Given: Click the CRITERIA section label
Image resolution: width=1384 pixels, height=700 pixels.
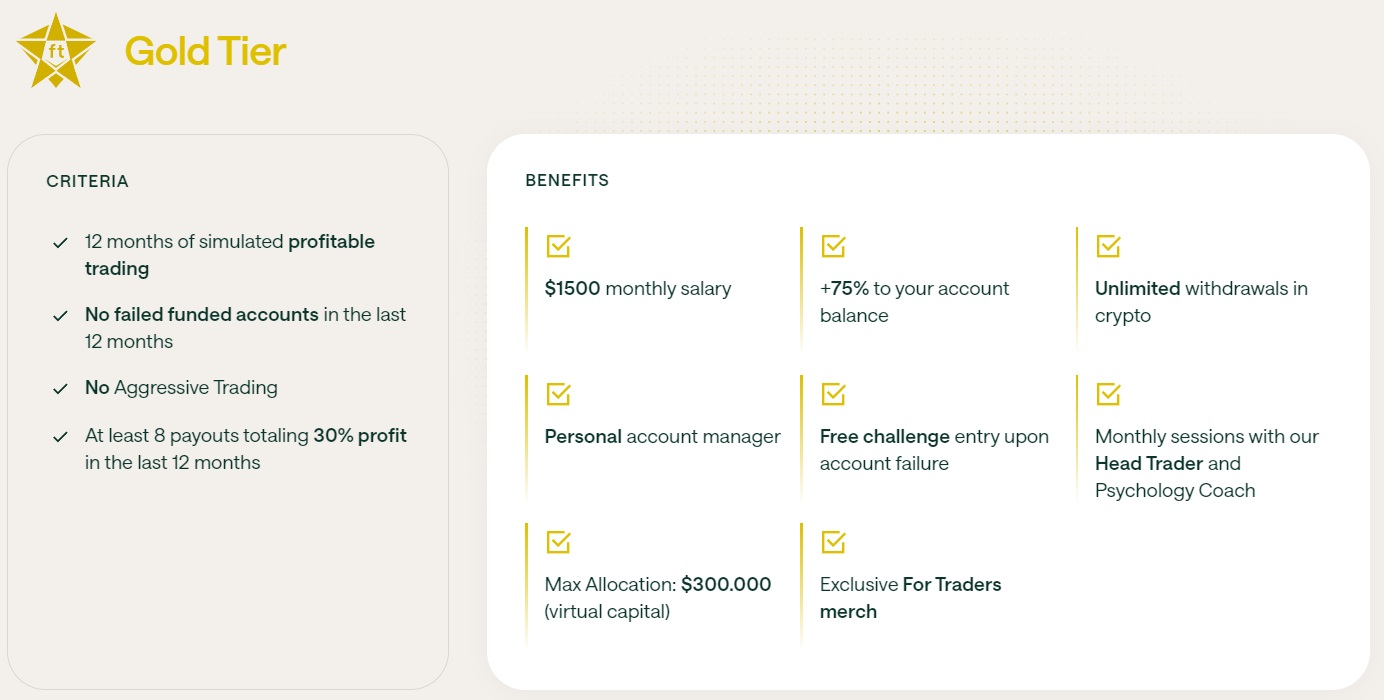Looking at the screenshot, I should point(87,181).
